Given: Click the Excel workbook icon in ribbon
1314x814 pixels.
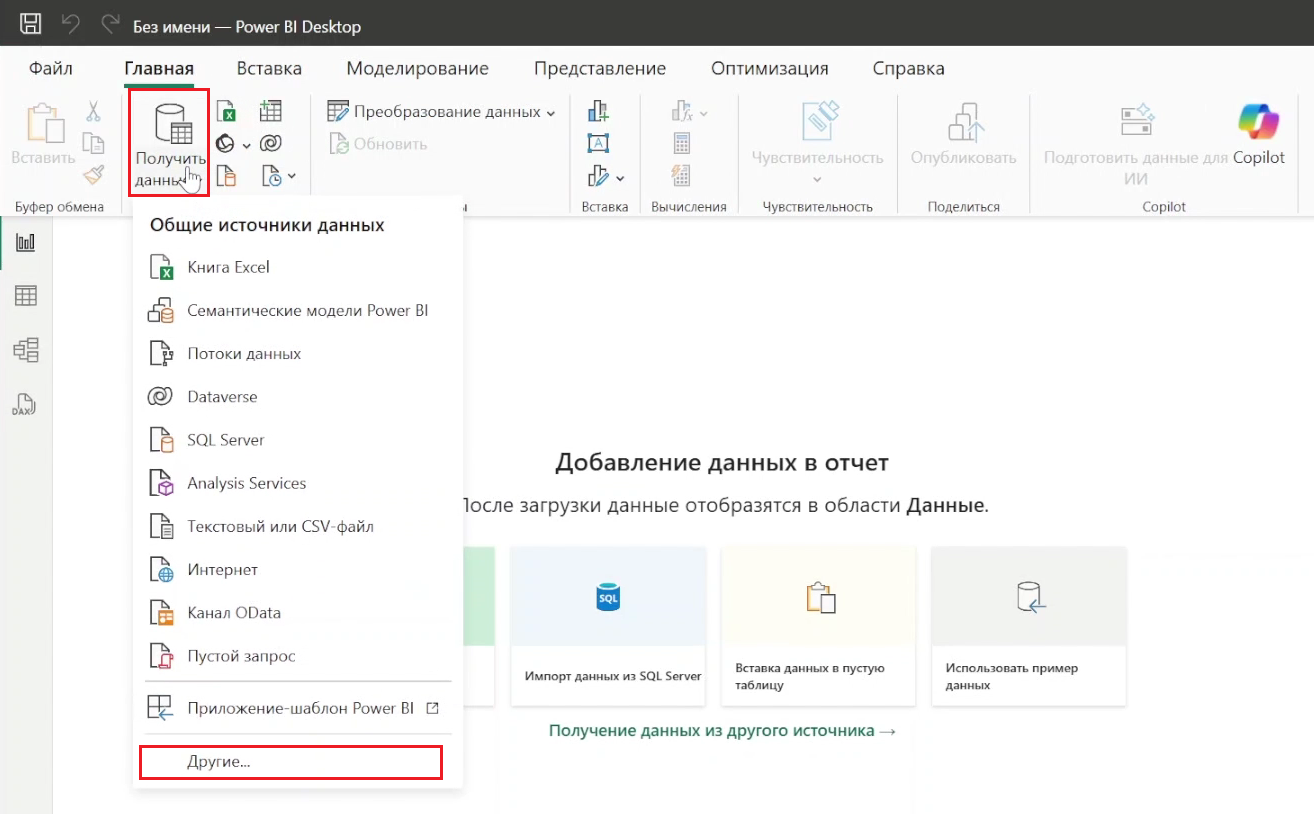Looking at the screenshot, I should [x=226, y=112].
